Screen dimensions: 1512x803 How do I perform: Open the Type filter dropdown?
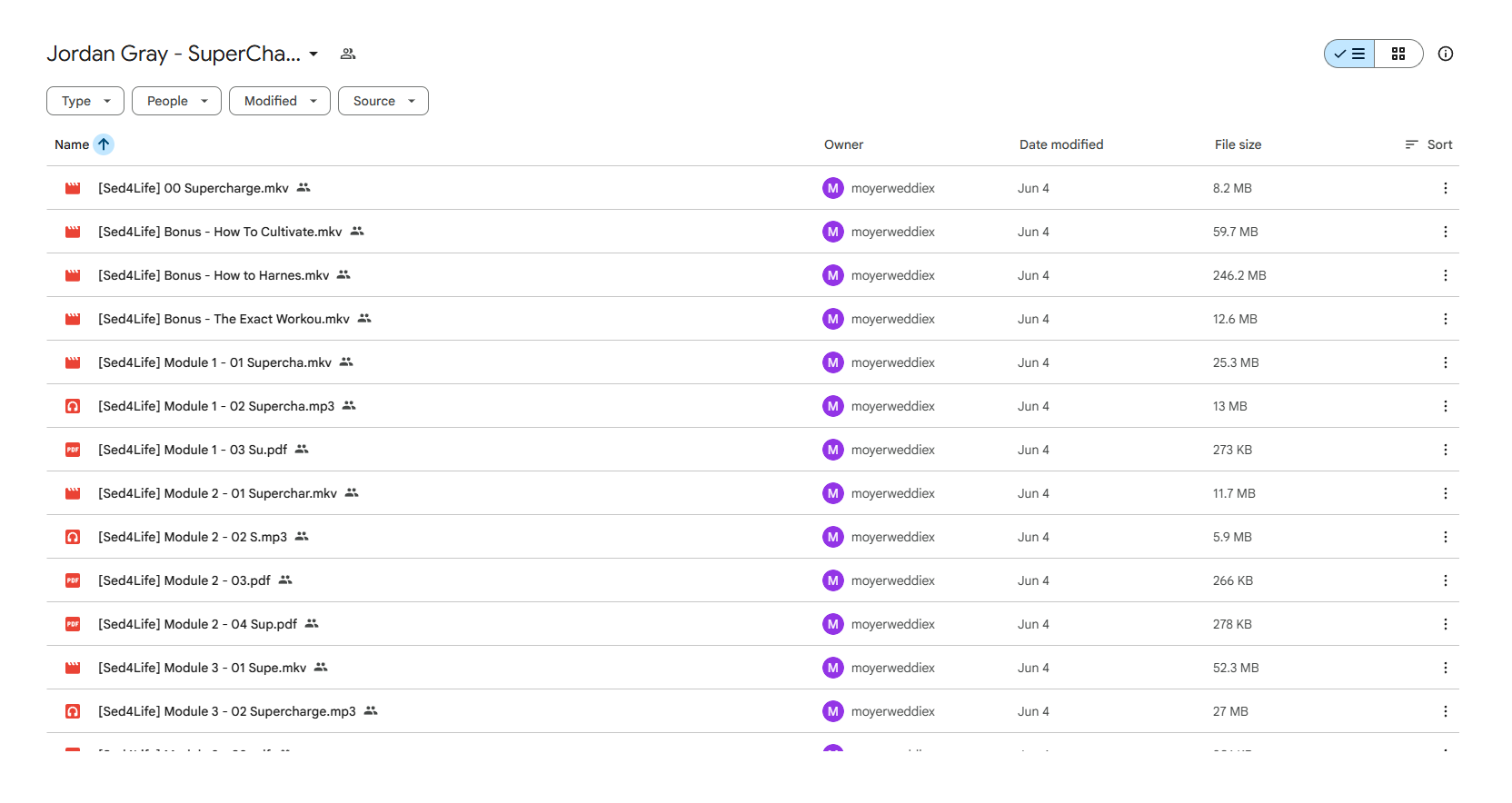(x=85, y=101)
